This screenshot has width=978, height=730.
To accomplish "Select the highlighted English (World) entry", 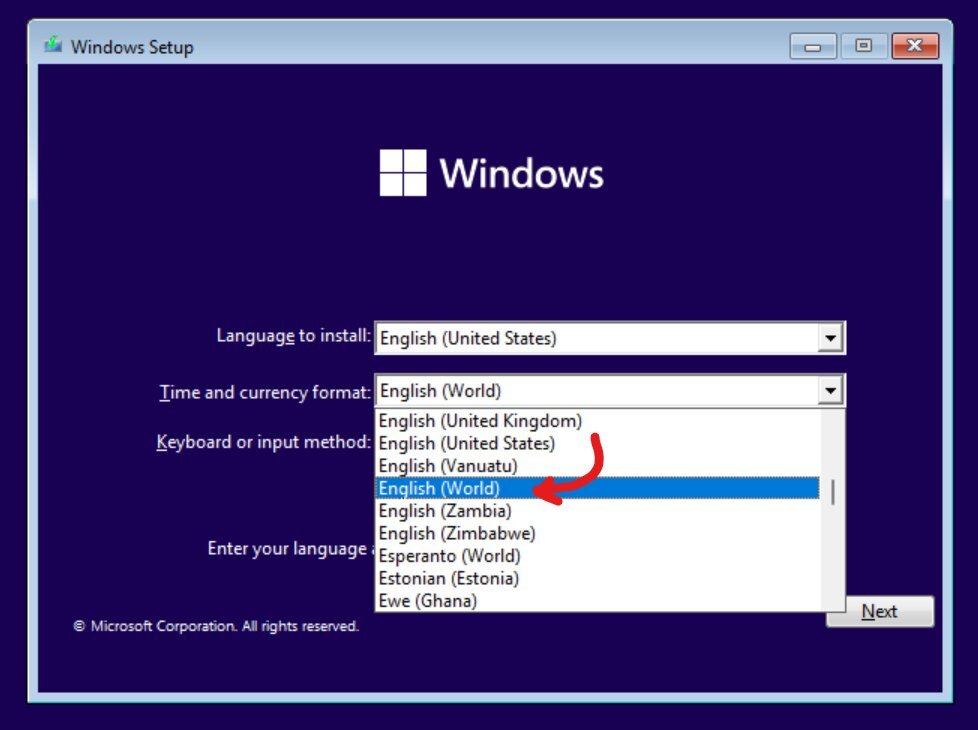I will [x=598, y=489].
